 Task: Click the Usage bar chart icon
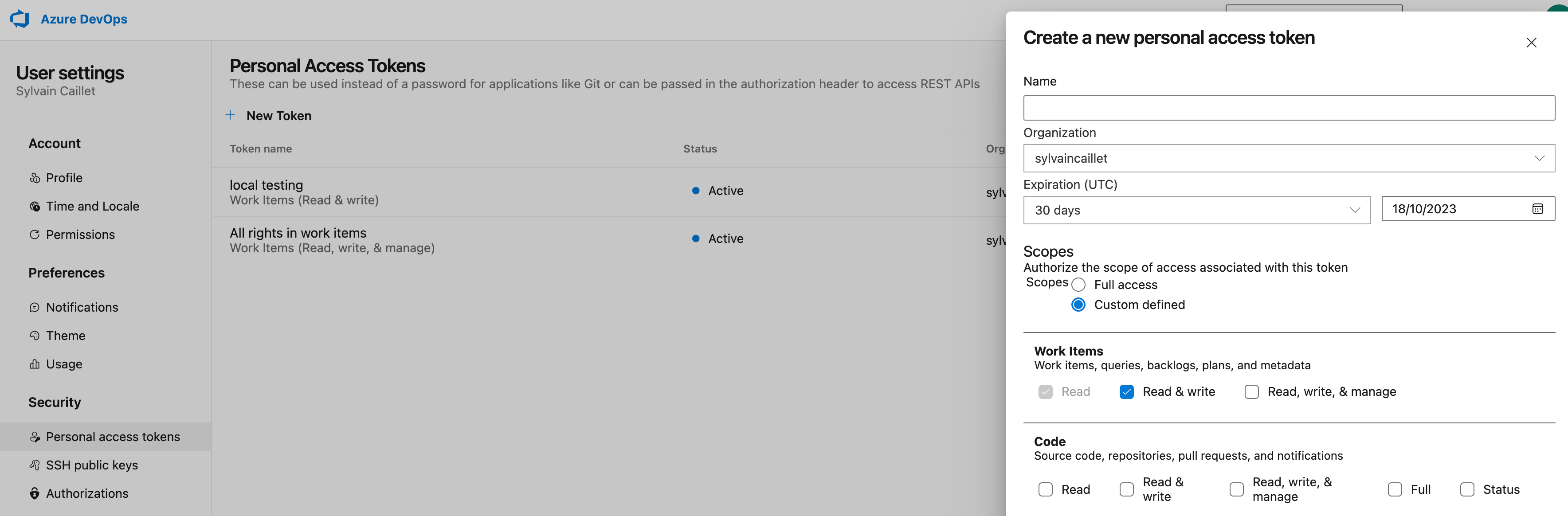click(35, 364)
